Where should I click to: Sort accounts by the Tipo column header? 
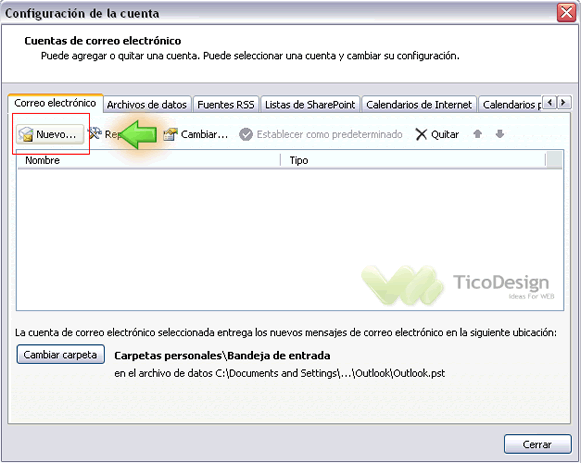[x=413, y=160]
